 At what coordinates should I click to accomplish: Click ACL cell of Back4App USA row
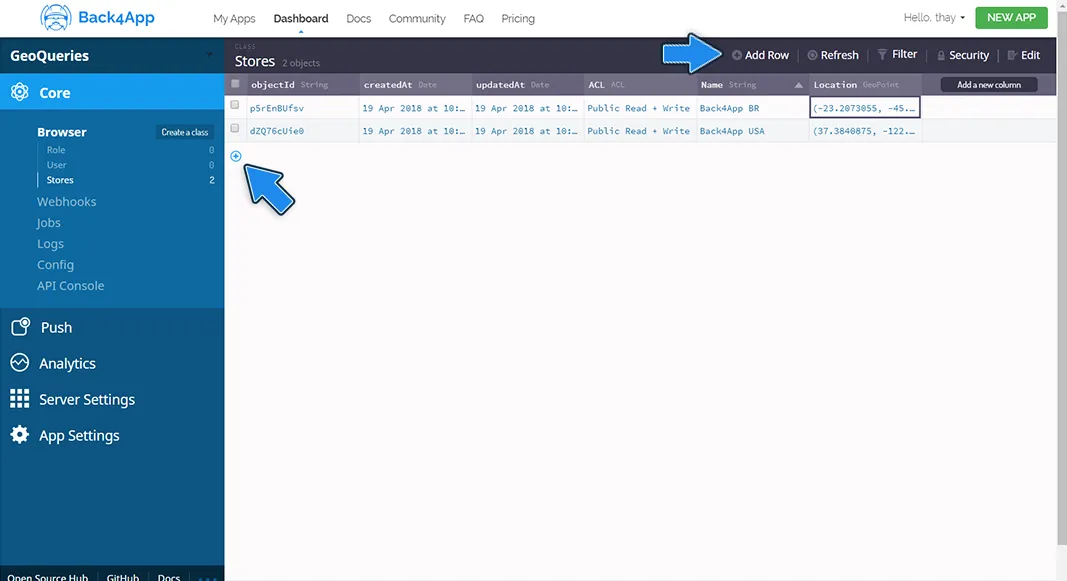[x=638, y=131]
